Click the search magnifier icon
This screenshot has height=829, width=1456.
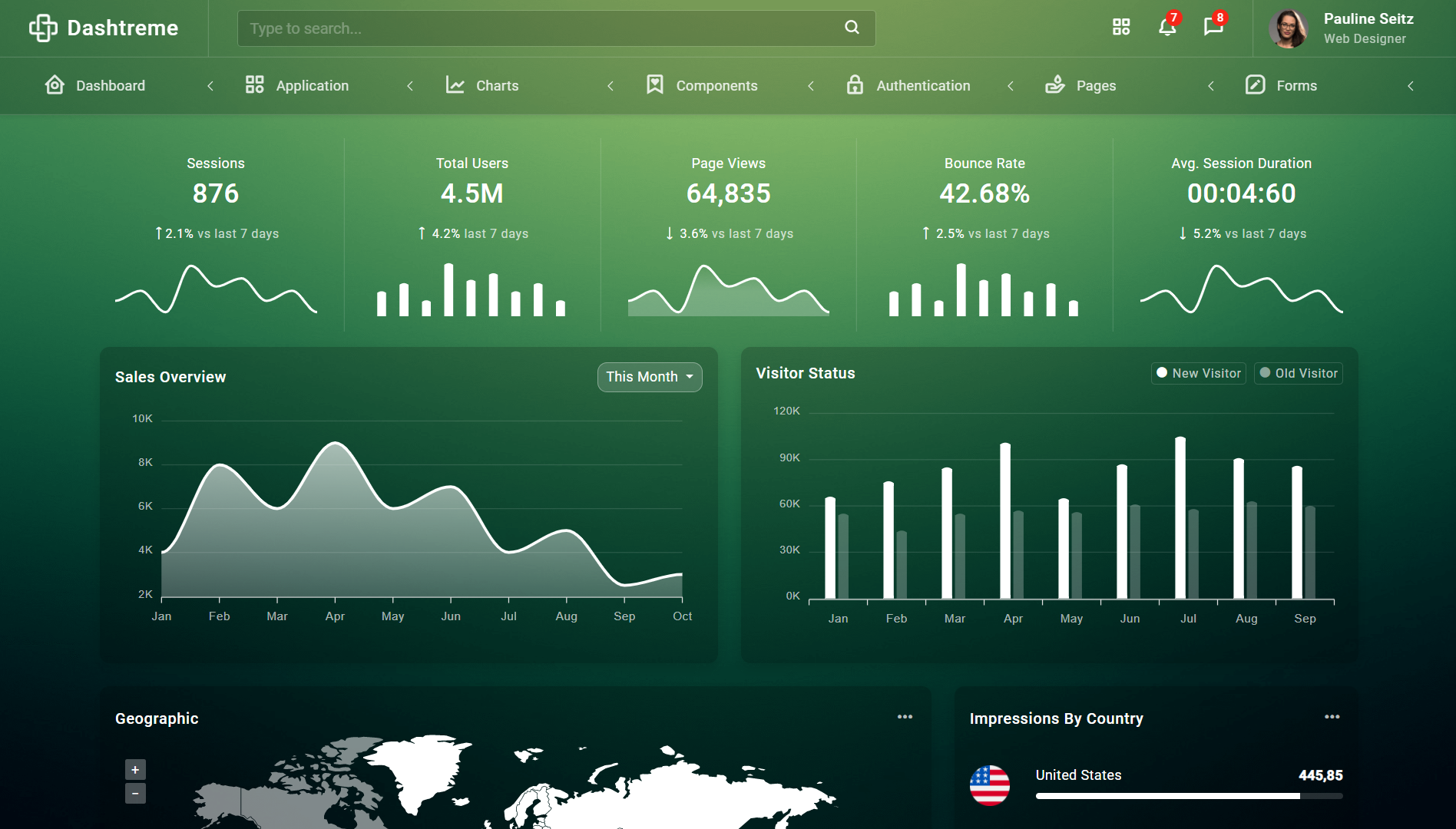[852, 28]
